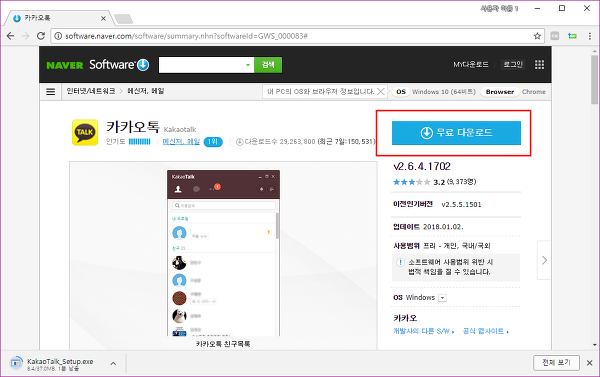Click the KakaoTalk friends list screenshot

pyautogui.click(x=223, y=253)
